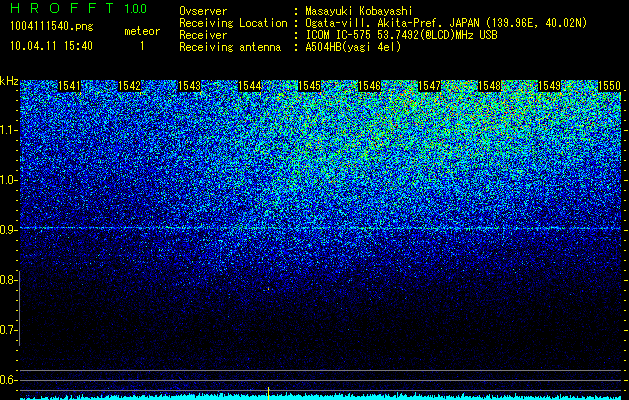Image resolution: width=629 pixels, height=400 pixels.
Task: Click the 0.6 kHz axis label
Action: pos(8,380)
